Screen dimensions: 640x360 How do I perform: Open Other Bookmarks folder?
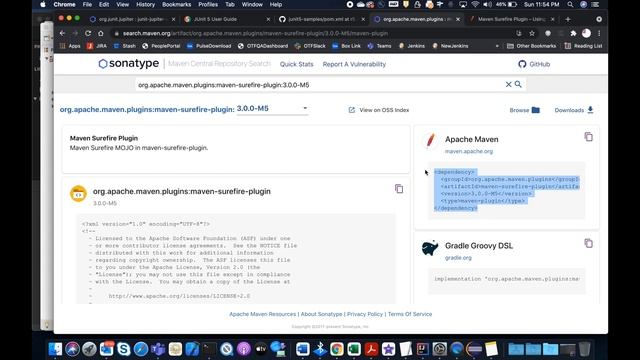coord(531,46)
